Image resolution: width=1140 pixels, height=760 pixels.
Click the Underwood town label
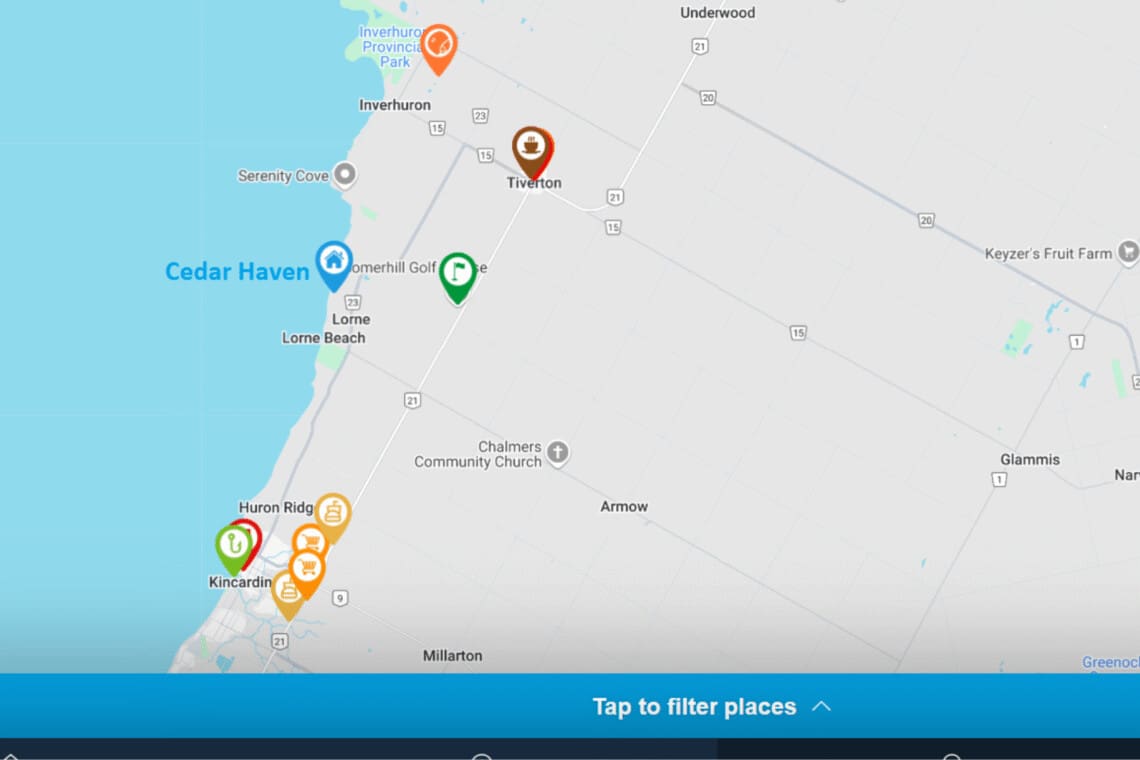click(x=717, y=13)
